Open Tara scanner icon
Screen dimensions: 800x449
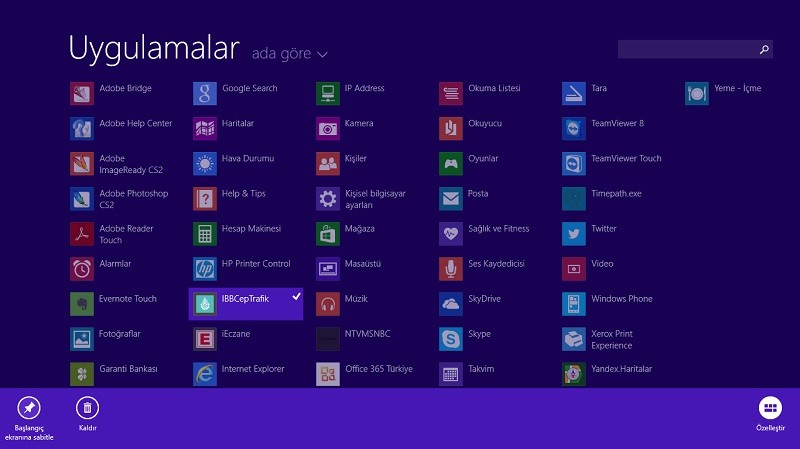[x=573, y=93]
